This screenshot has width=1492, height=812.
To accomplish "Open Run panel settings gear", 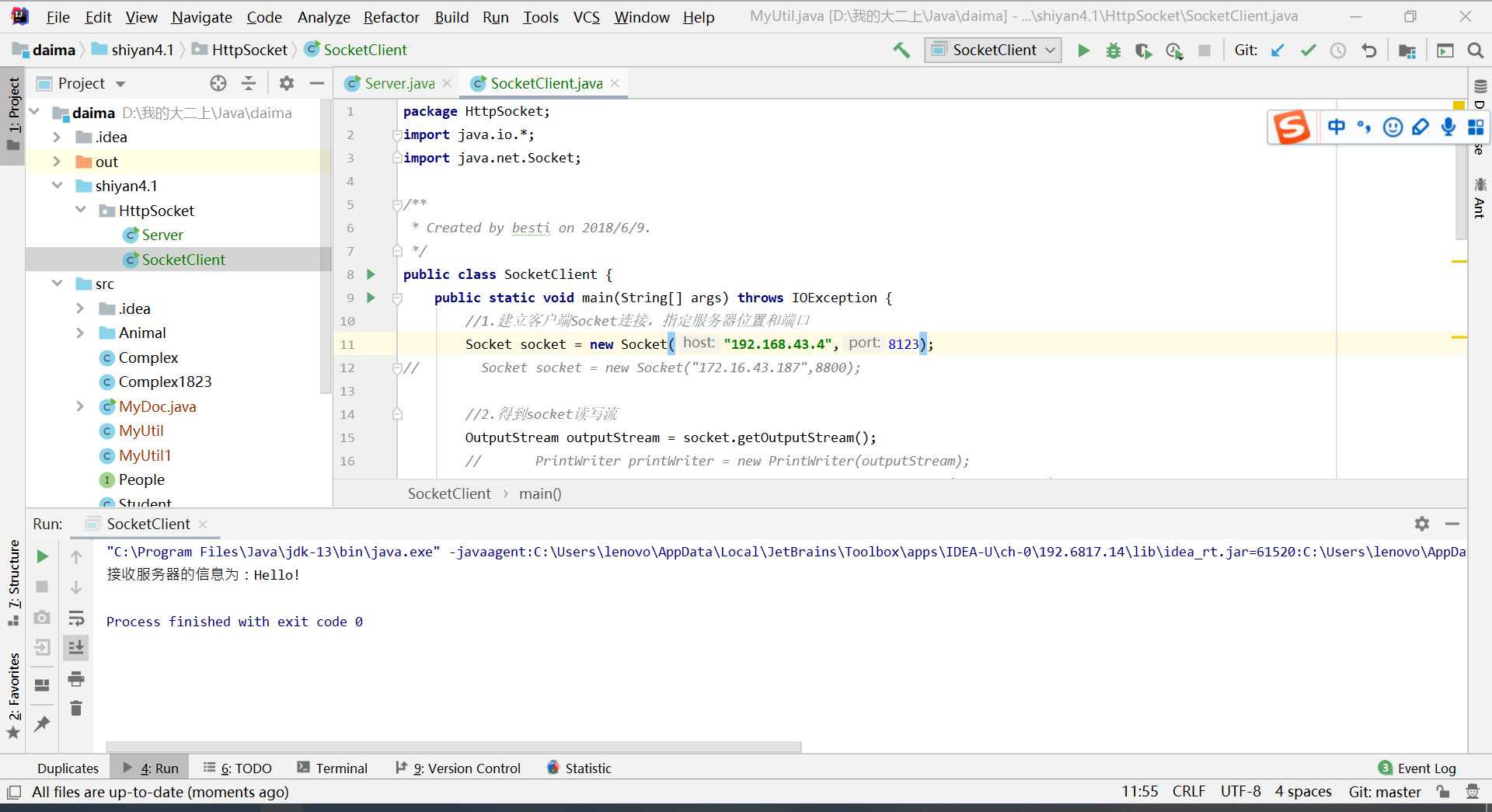I will tap(1422, 524).
